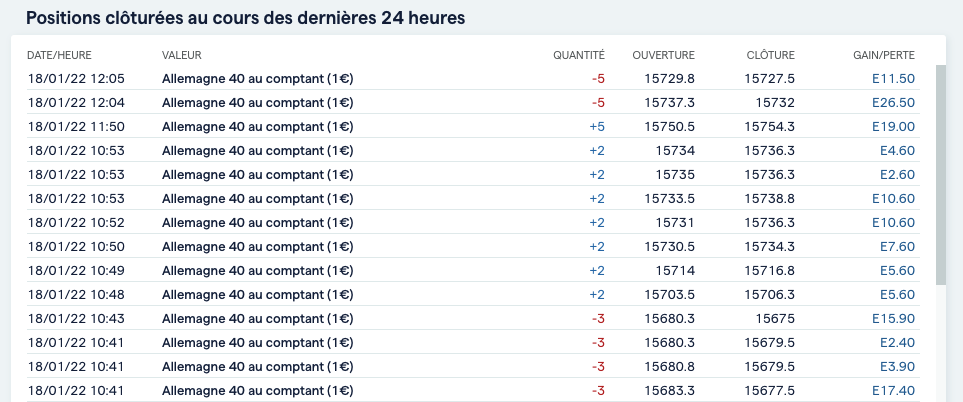Click gain value E7.60

(x=897, y=246)
